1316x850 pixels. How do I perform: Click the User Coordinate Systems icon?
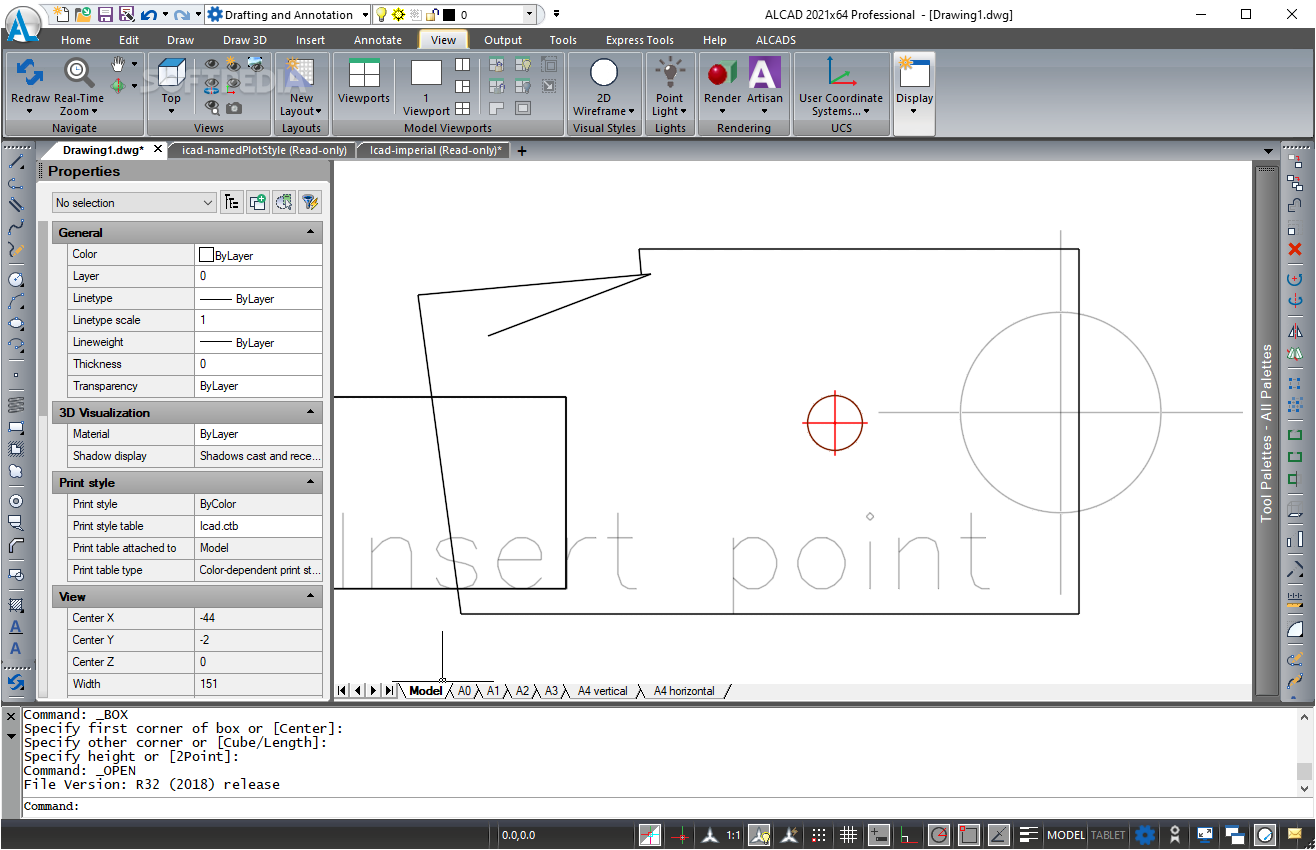[x=840, y=73]
